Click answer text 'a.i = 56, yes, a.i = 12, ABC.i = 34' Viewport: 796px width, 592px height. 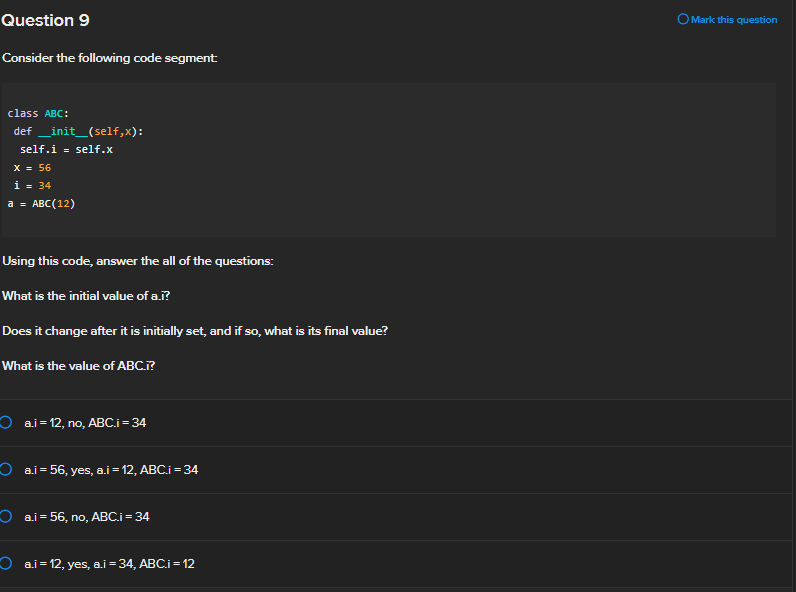[111, 470]
